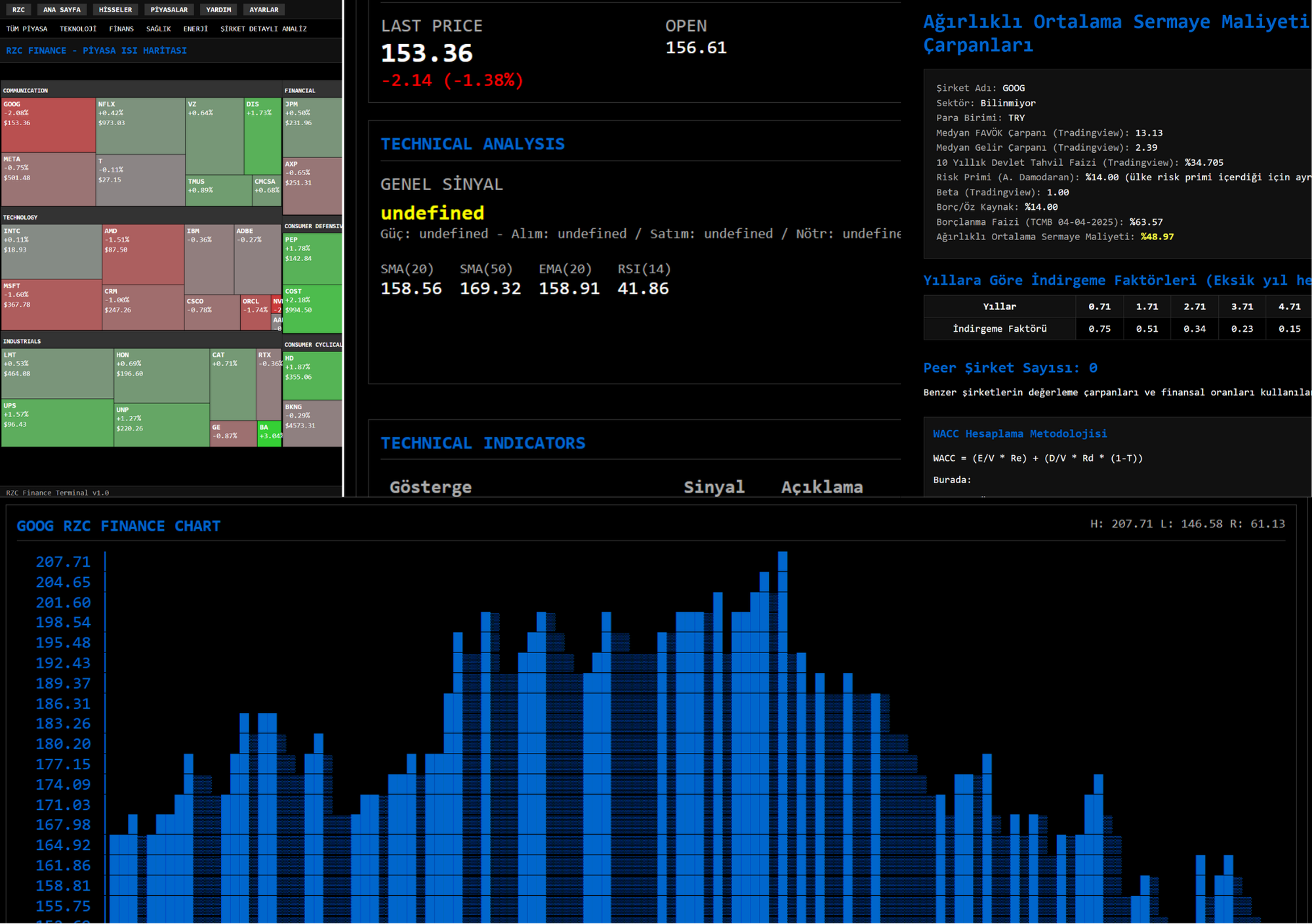Click the LMT tile in Industrials

coord(57,373)
